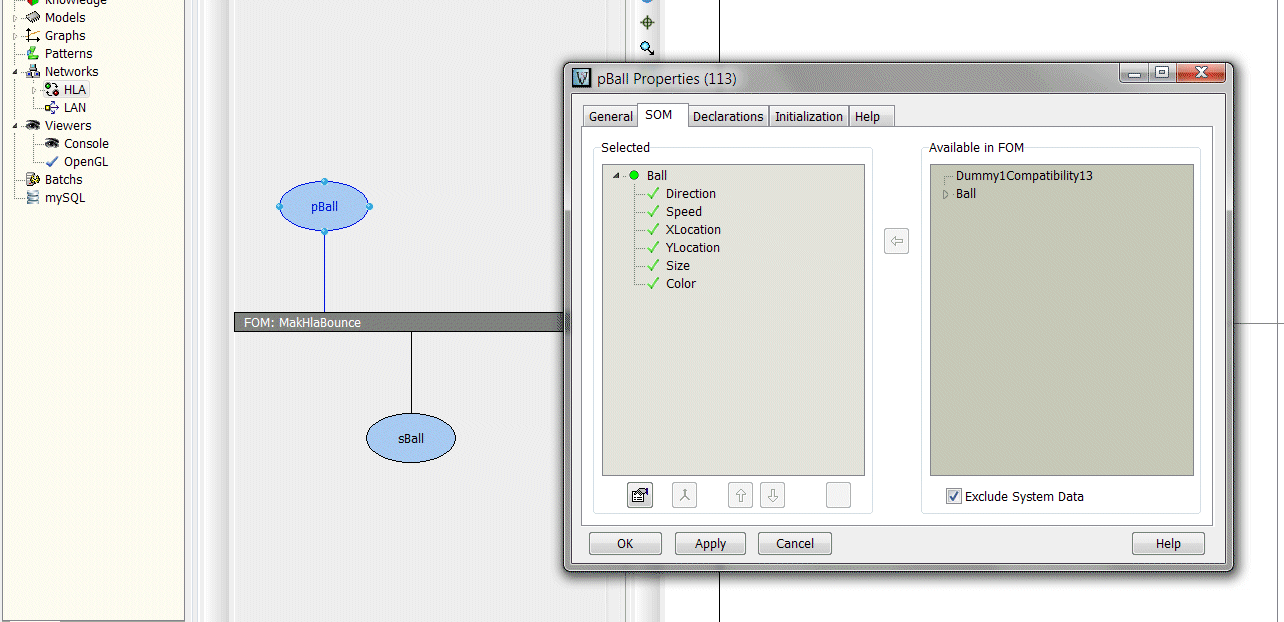1284x622 pixels.
Task: Open the Initialization tab
Action: click(808, 117)
